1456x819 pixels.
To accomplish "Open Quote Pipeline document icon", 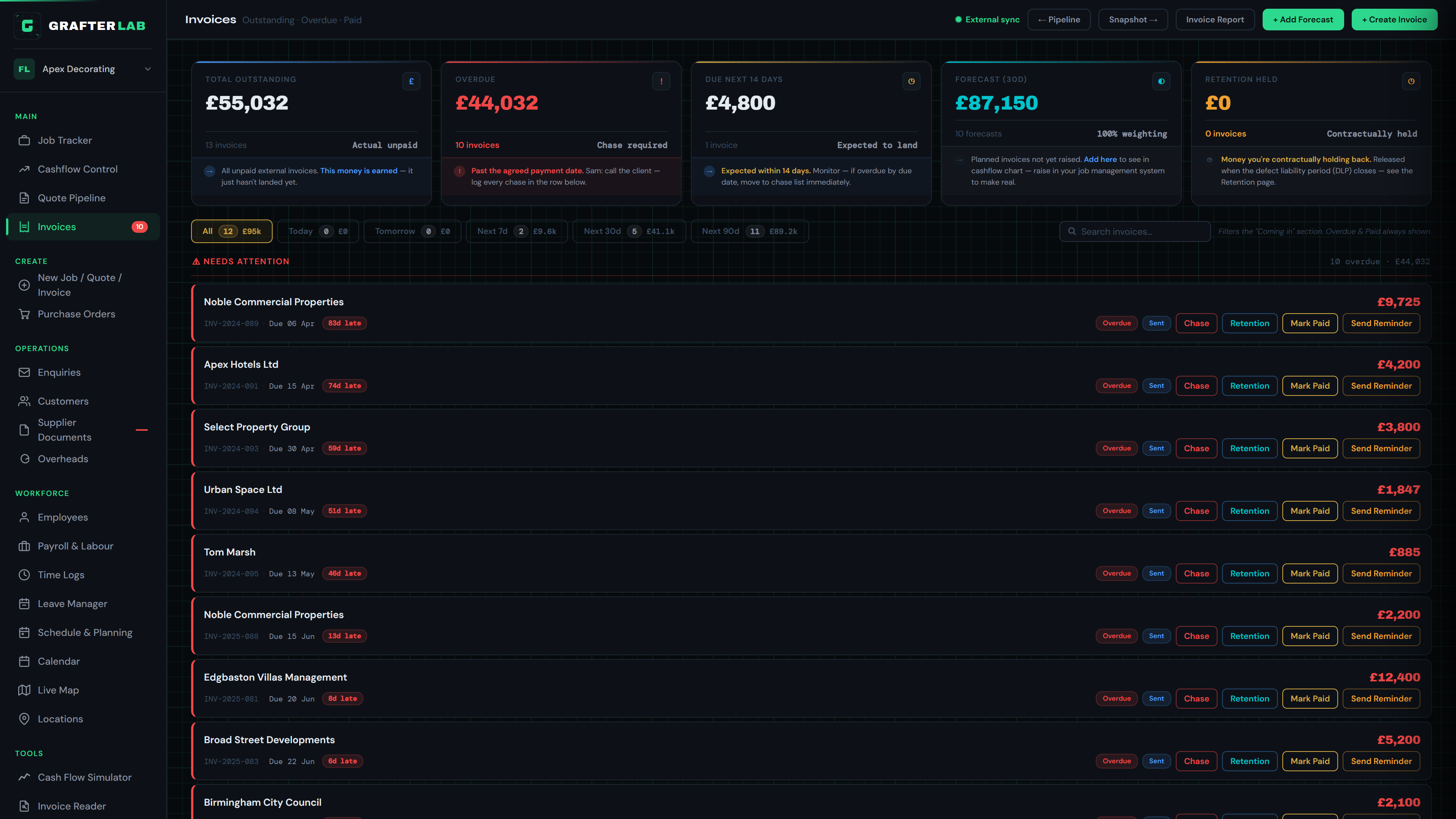I will click(24, 198).
